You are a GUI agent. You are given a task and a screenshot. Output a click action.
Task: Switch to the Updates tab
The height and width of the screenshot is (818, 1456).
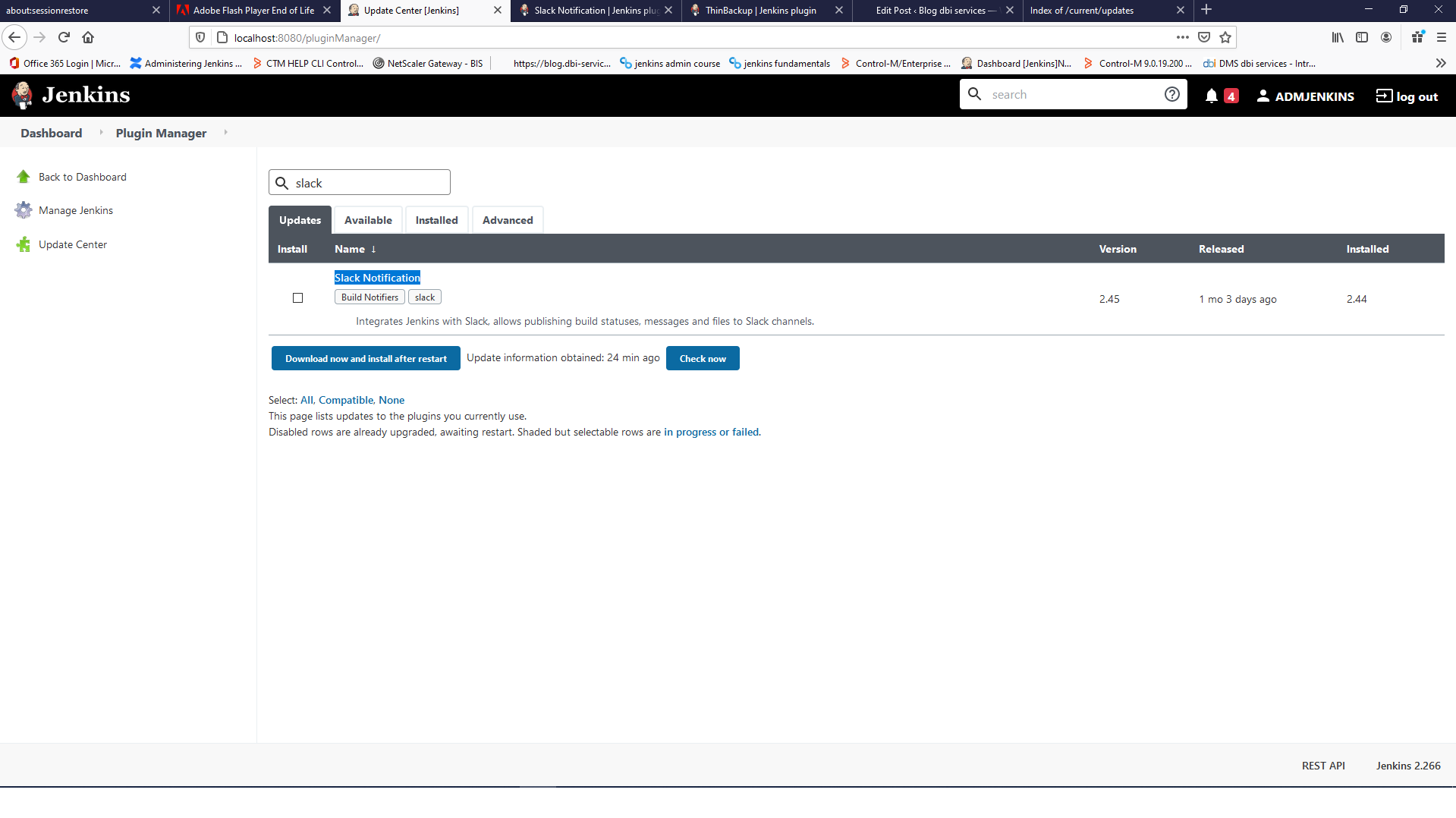point(300,220)
